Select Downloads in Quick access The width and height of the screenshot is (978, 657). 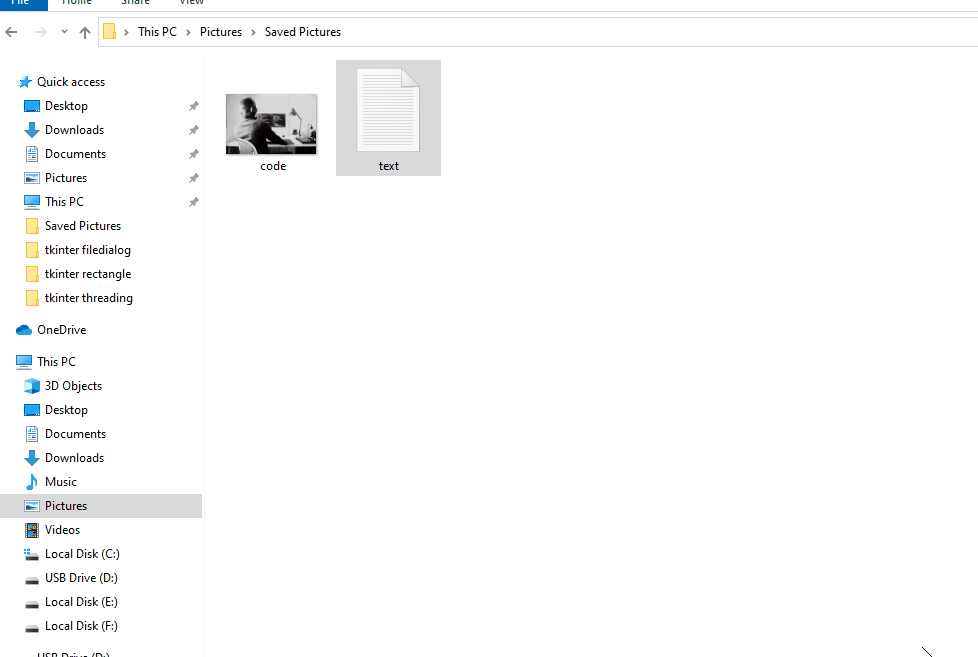73,129
